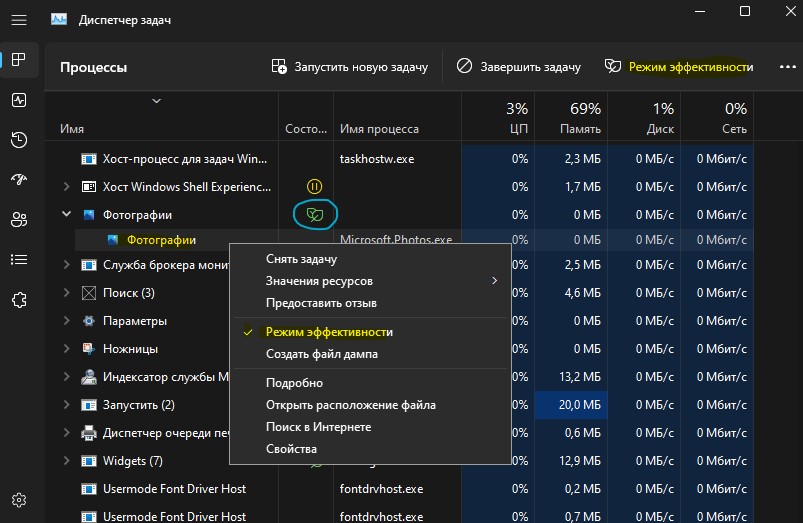Click the Диспетчер очереди печати printer icon
803x523 pixels.
coord(89,433)
